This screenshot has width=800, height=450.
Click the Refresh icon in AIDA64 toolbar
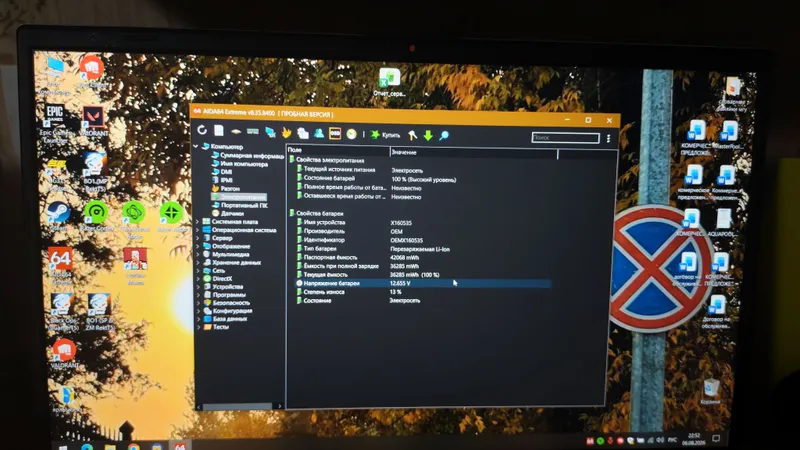point(202,131)
